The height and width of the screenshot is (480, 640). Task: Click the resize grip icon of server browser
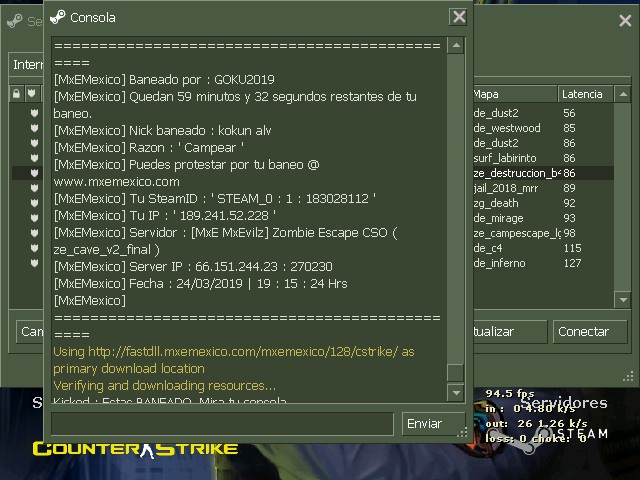pos(628,376)
